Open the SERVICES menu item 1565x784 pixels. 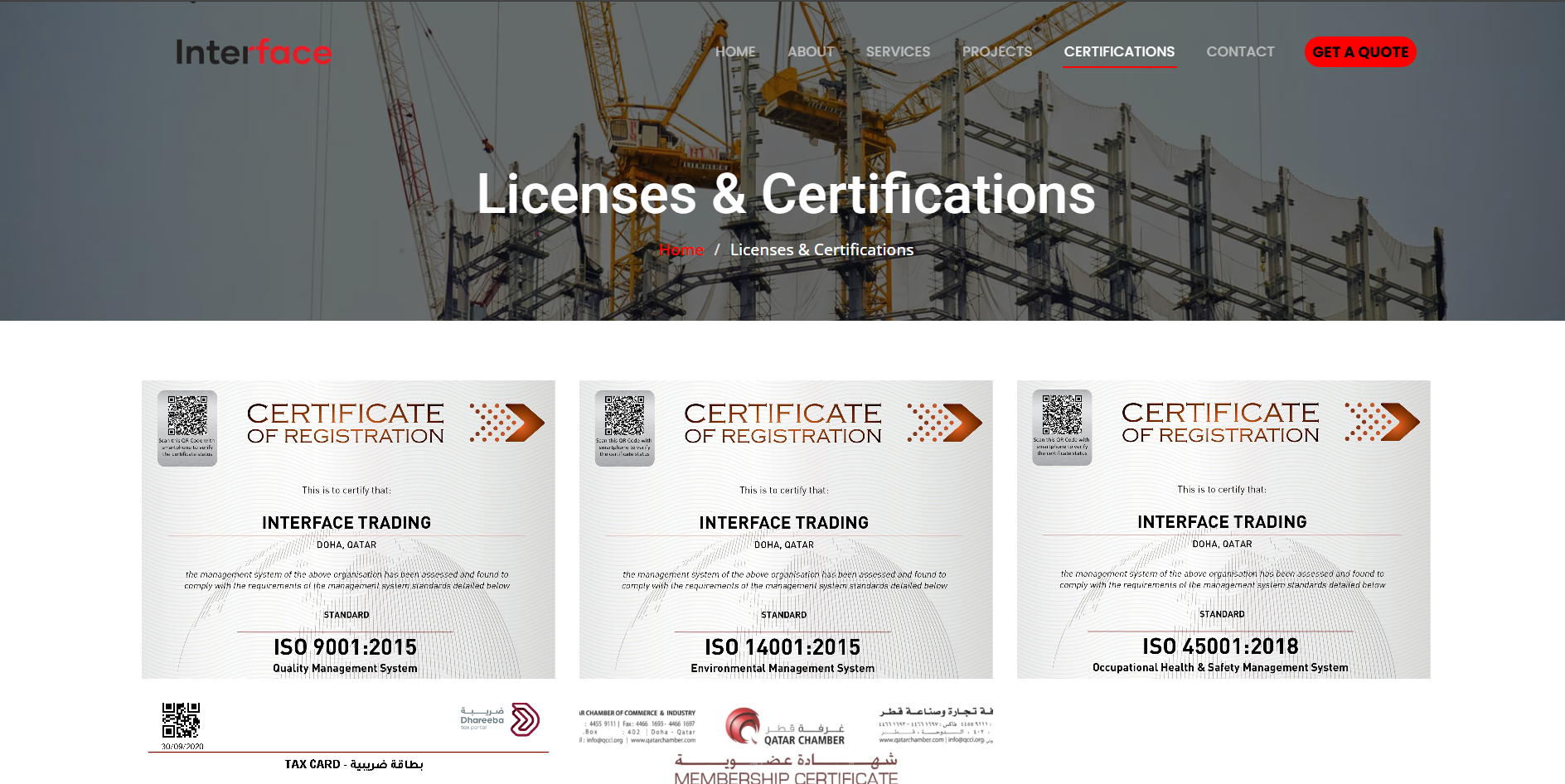coord(898,51)
